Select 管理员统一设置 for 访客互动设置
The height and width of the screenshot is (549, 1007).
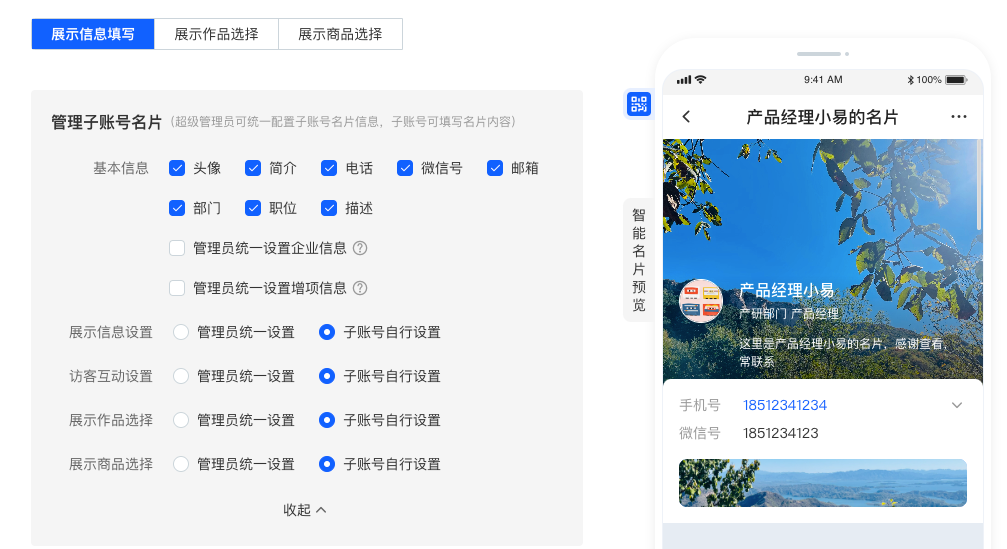tap(181, 376)
